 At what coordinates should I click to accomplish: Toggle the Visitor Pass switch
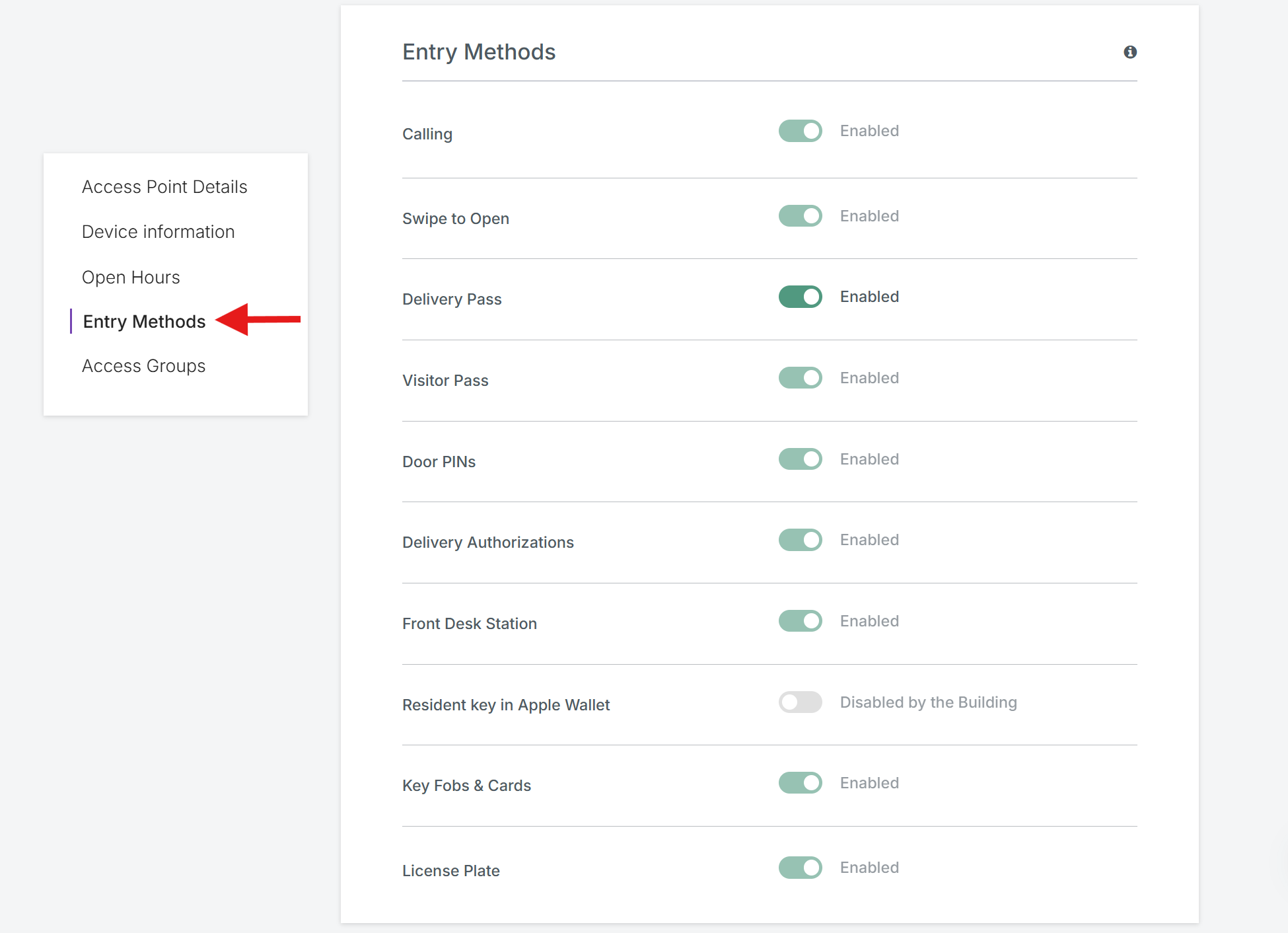click(800, 378)
